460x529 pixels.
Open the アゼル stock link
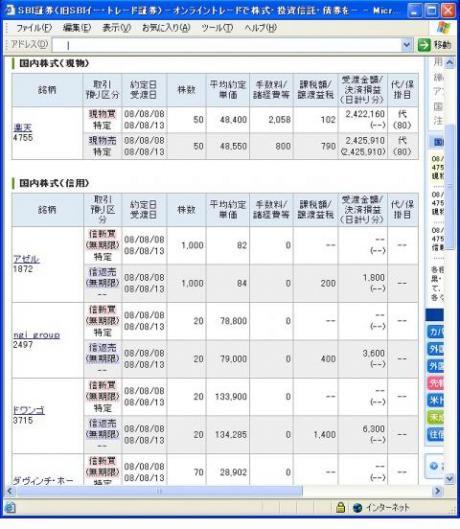26,259
